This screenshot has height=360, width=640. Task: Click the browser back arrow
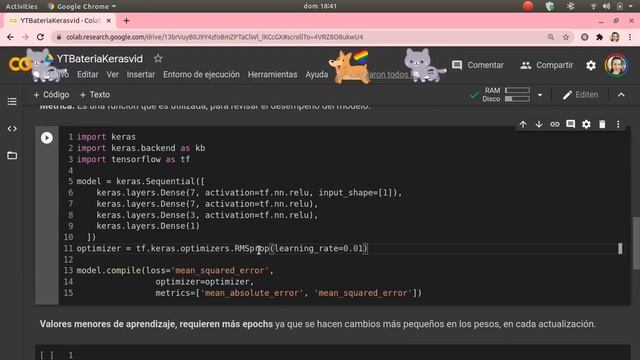11,37
